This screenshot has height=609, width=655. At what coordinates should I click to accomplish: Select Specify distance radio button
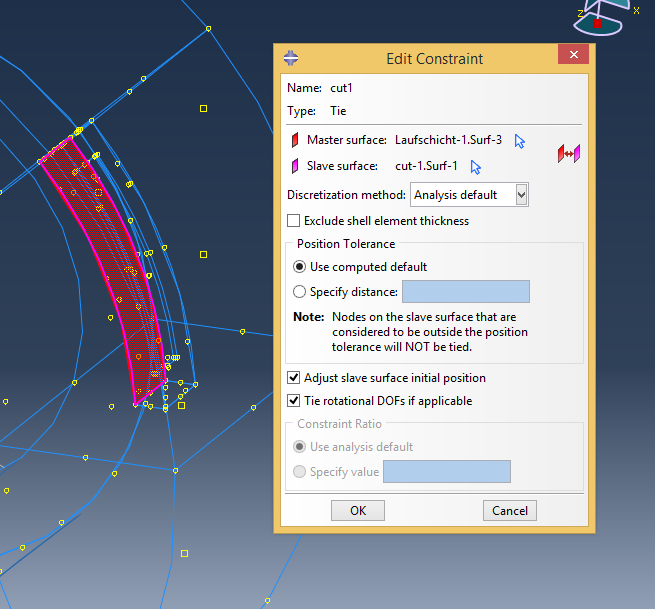coord(300,292)
